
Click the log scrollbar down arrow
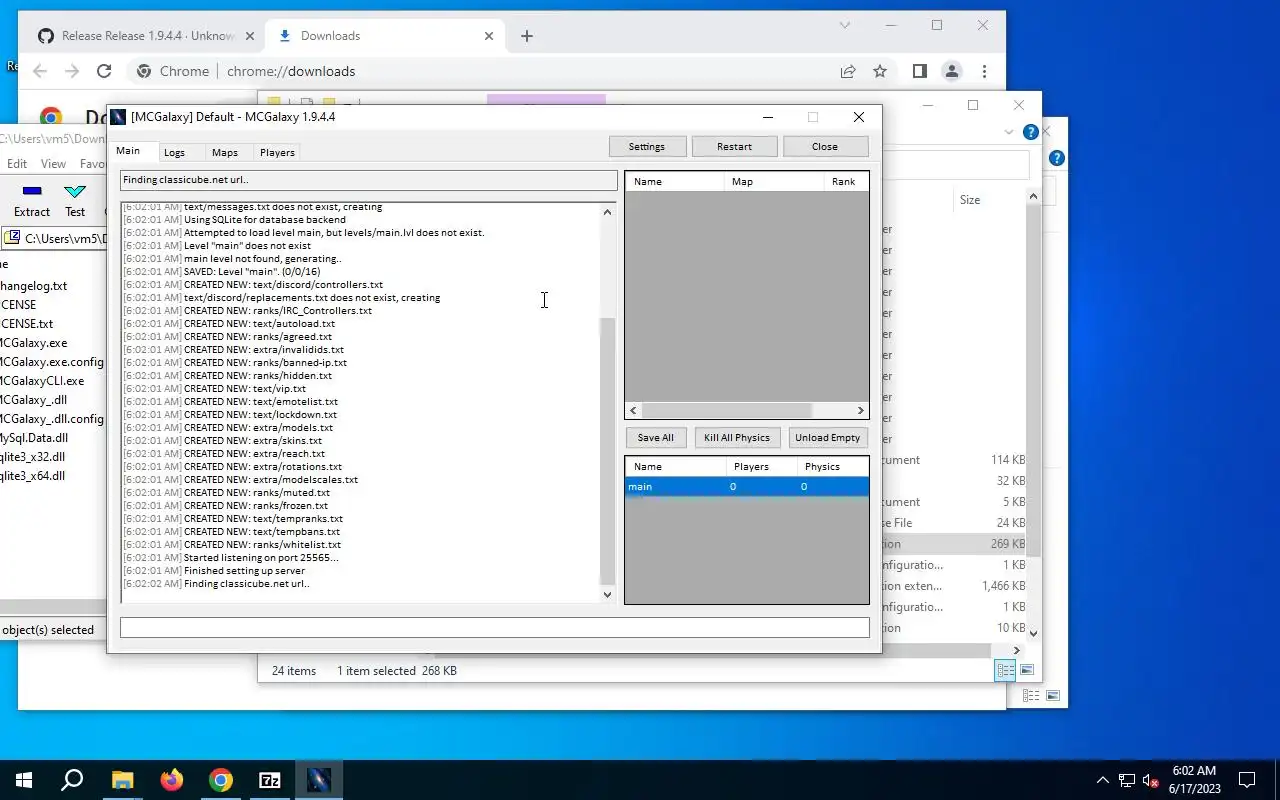click(607, 594)
